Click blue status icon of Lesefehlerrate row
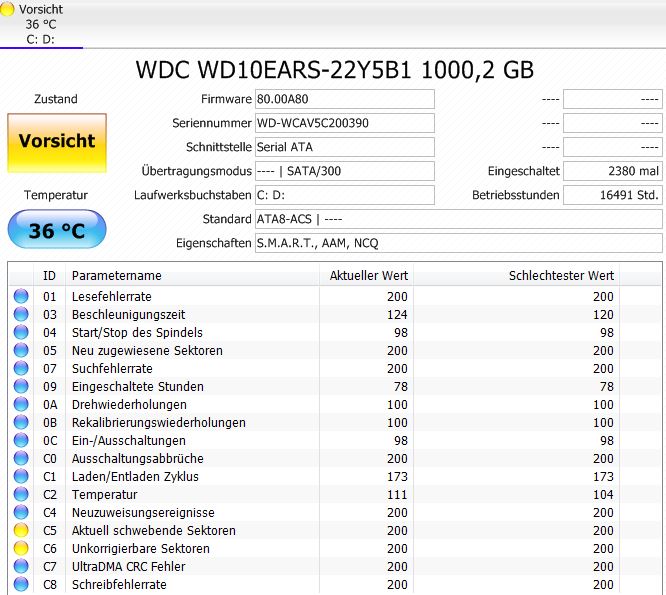666x595 pixels. click(x=21, y=296)
